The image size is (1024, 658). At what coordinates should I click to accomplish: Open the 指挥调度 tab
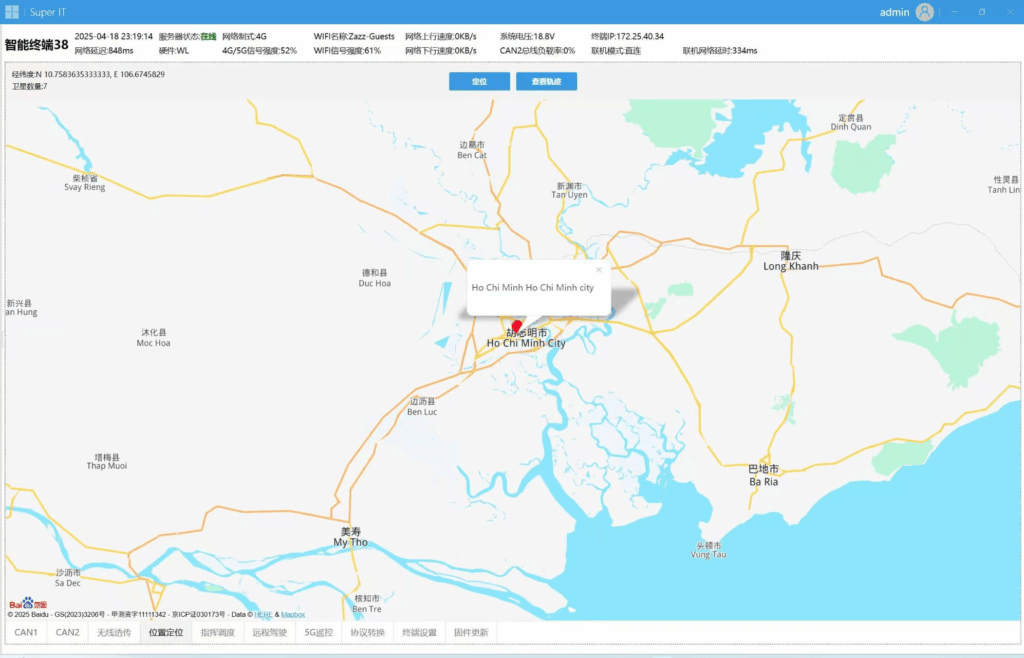pos(217,633)
